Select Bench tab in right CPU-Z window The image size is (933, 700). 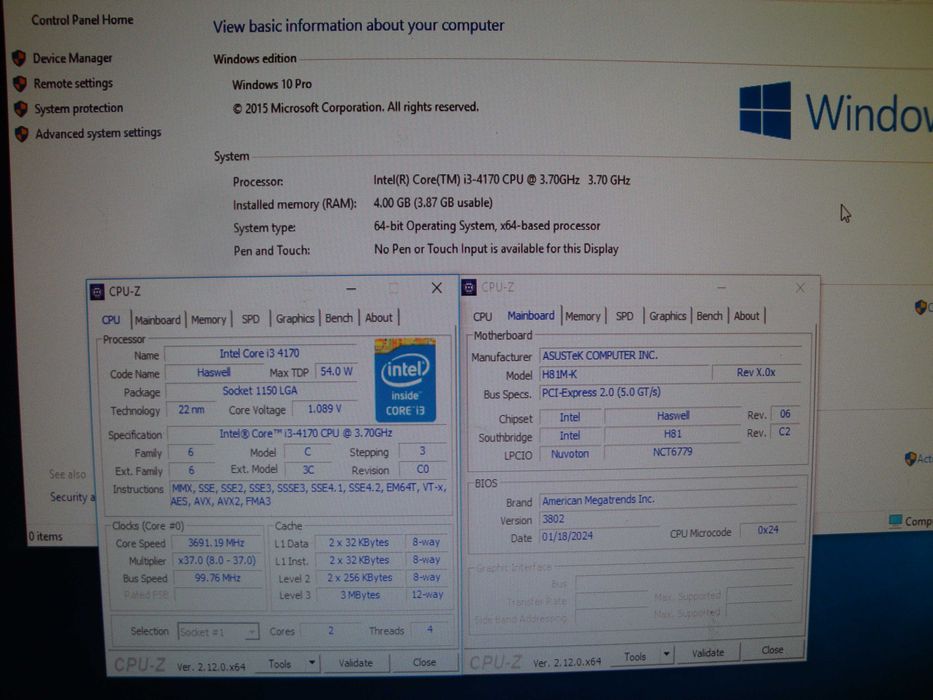709,316
